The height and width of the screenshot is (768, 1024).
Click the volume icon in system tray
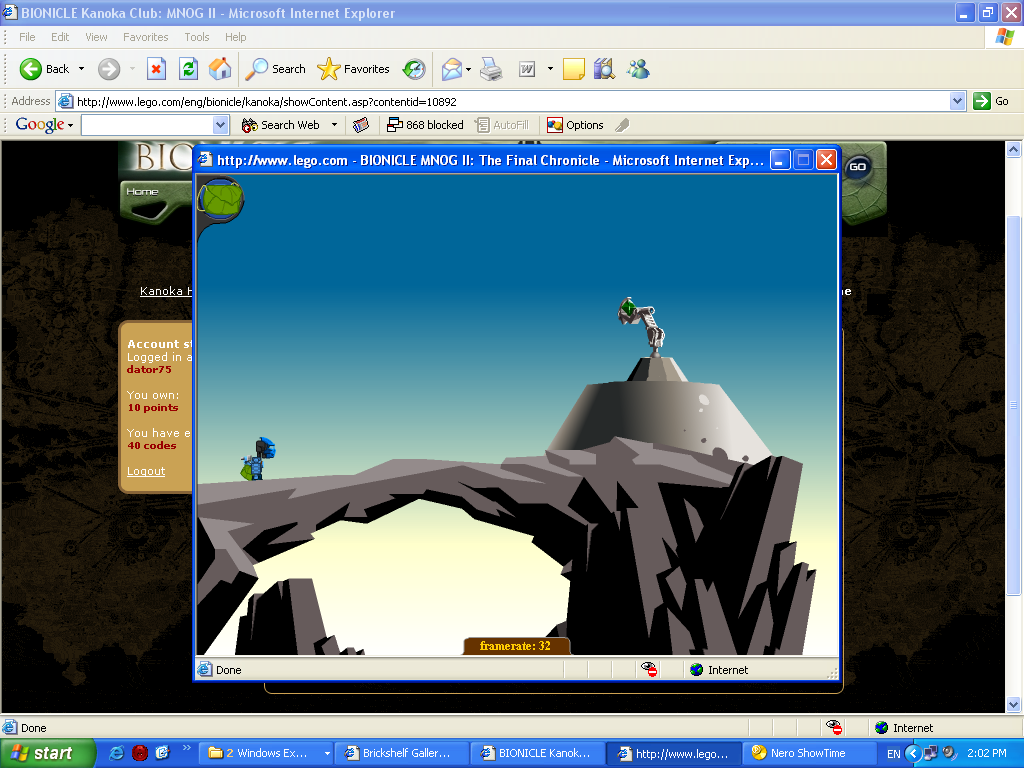pos(949,753)
